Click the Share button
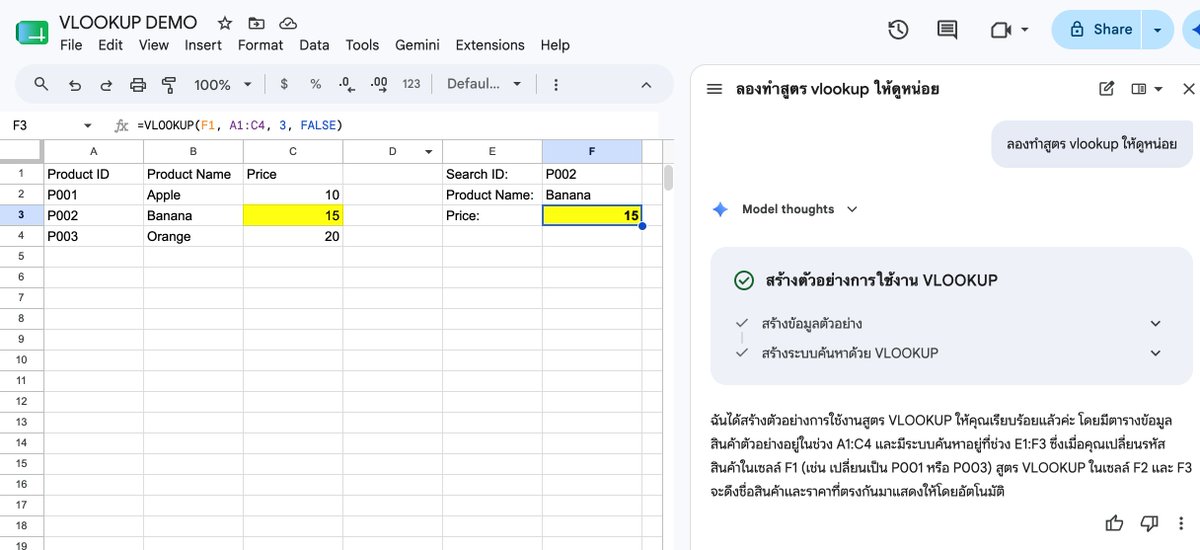This screenshot has height=550, width=1200. [x=1100, y=30]
